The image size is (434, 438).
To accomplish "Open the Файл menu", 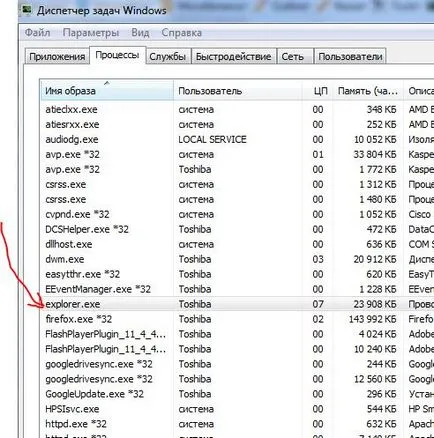I will click(37, 33).
